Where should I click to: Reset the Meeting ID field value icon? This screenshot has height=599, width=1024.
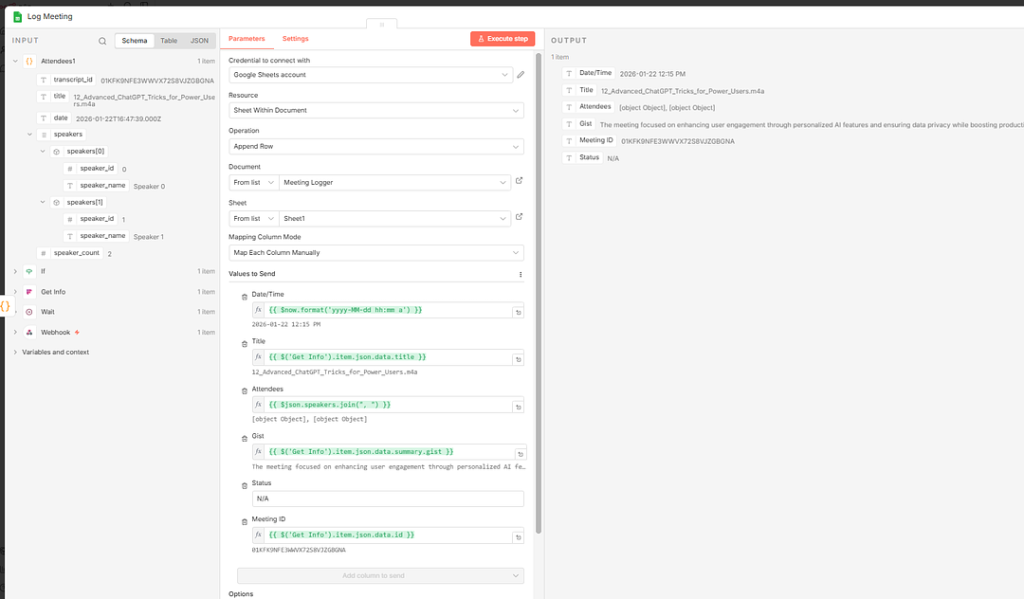pos(519,537)
